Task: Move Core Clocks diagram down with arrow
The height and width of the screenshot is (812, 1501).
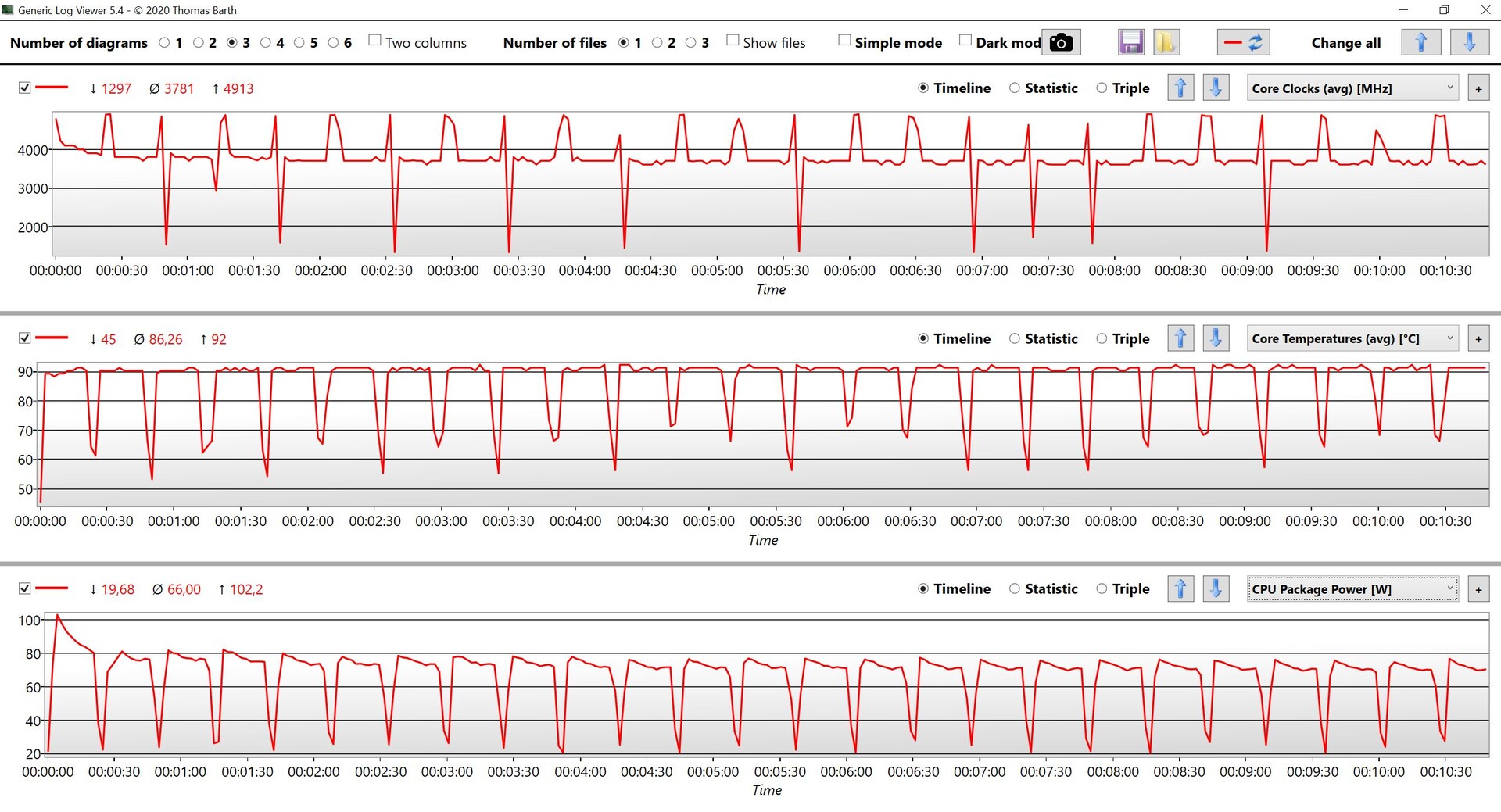Action: tap(1216, 88)
